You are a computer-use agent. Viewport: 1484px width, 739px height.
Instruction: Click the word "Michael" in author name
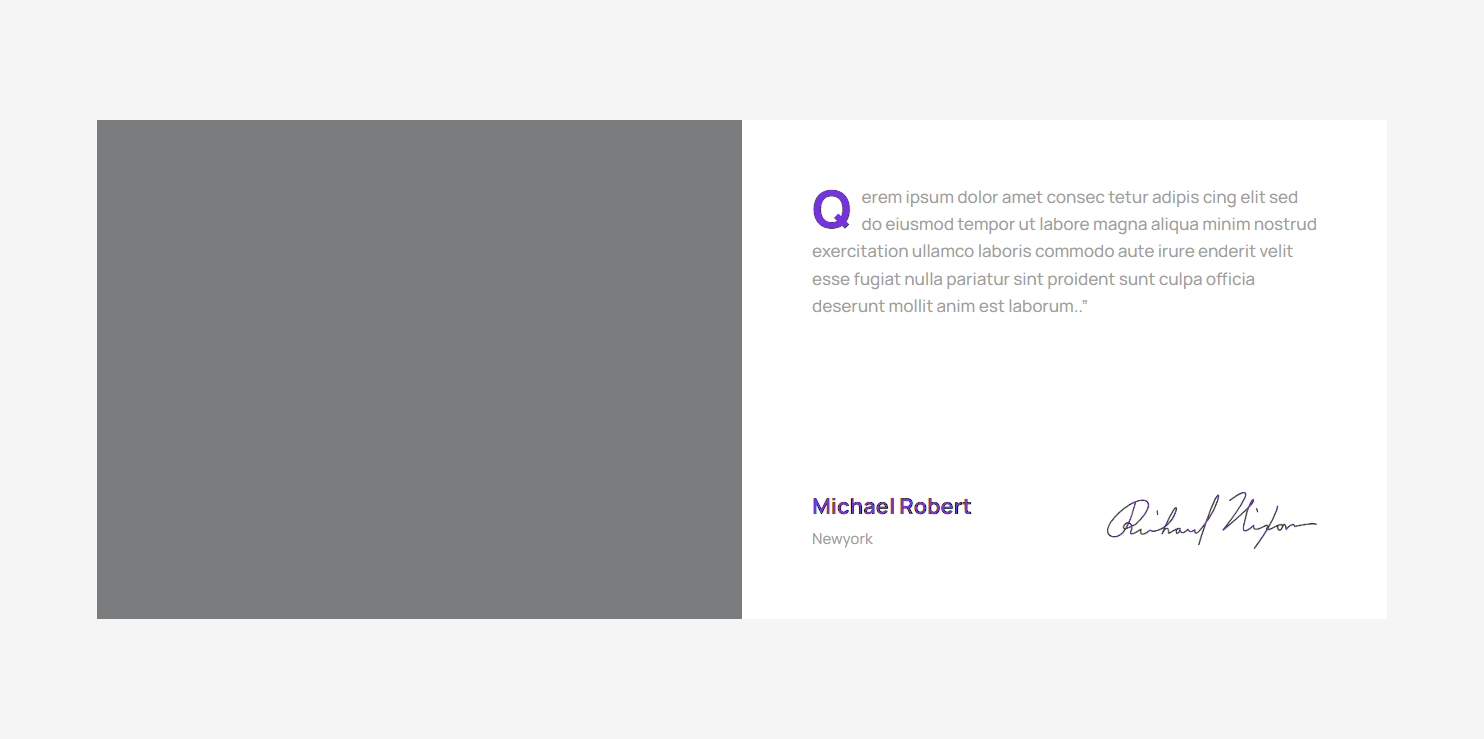pyautogui.click(x=853, y=507)
